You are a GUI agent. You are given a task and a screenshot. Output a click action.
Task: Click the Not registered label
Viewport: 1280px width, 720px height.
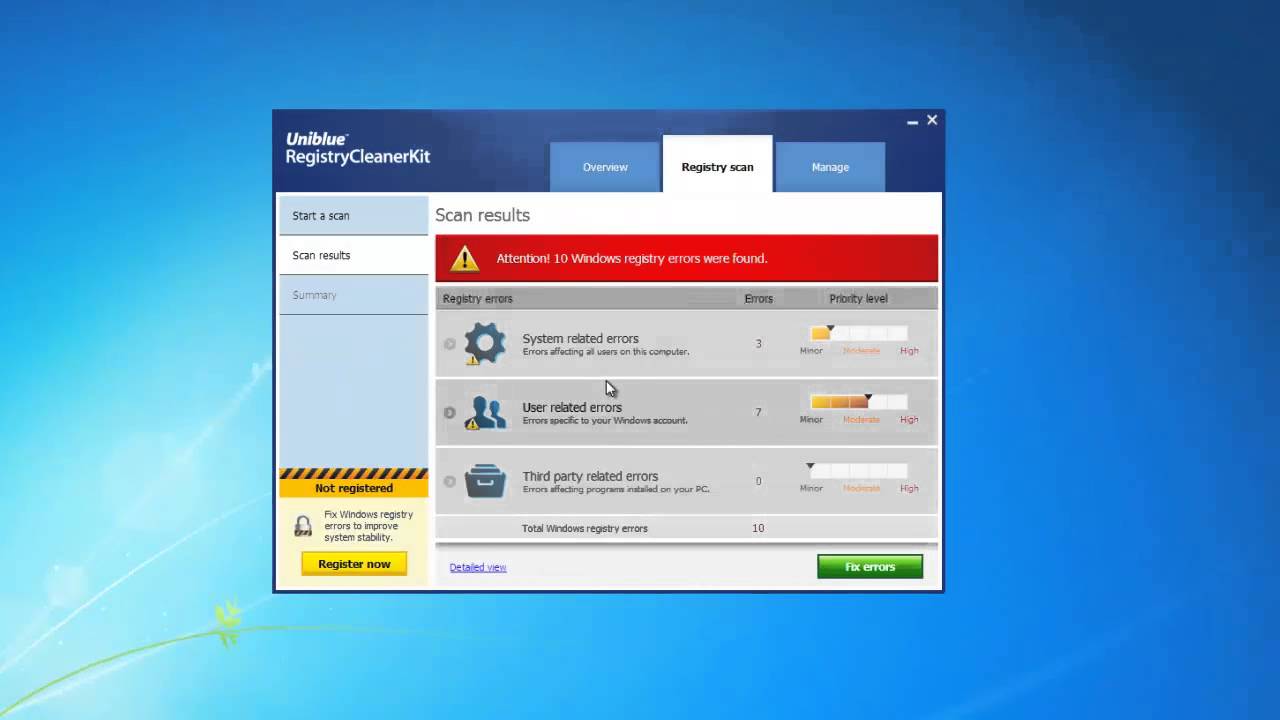pyautogui.click(x=354, y=488)
